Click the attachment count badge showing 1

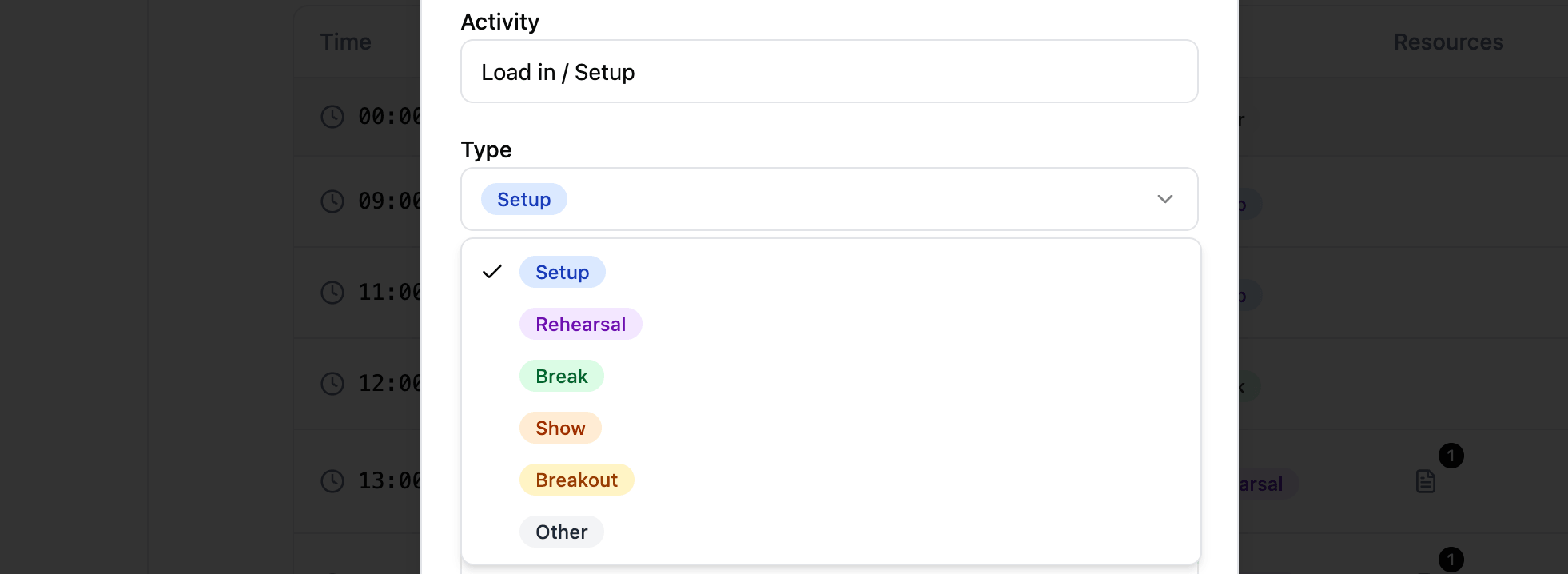1451,456
